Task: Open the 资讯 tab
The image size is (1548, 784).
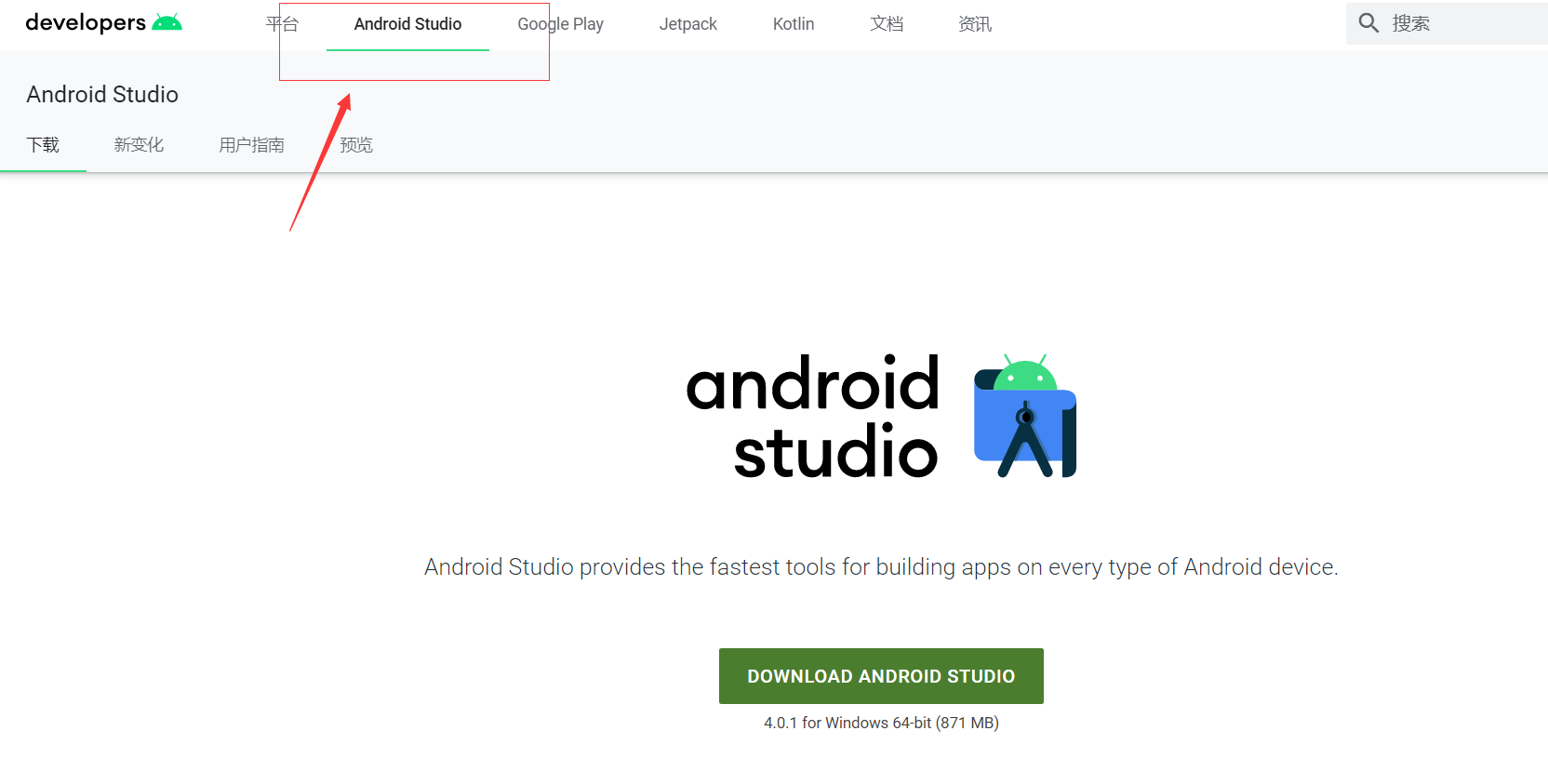Action: tap(975, 24)
